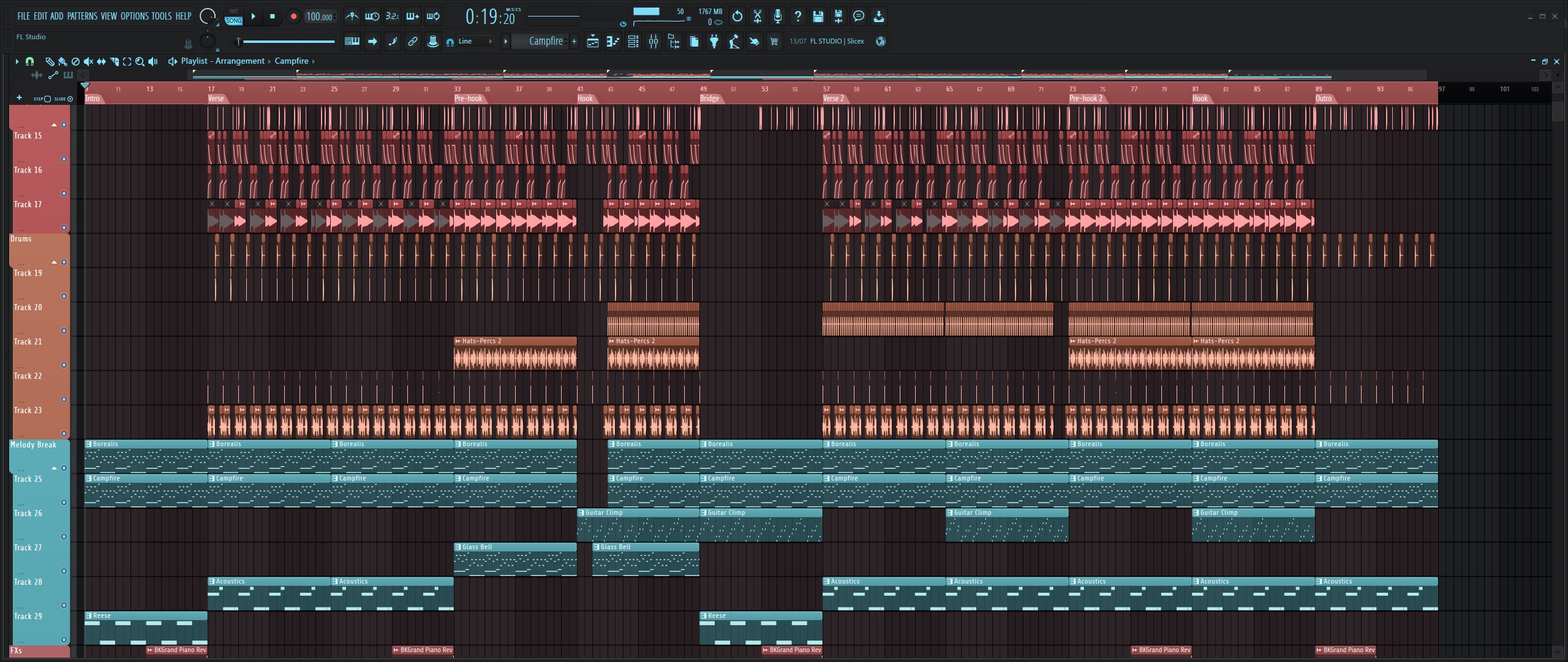Open the OPTIONS menu
The image size is (1568, 662).
(134, 16)
